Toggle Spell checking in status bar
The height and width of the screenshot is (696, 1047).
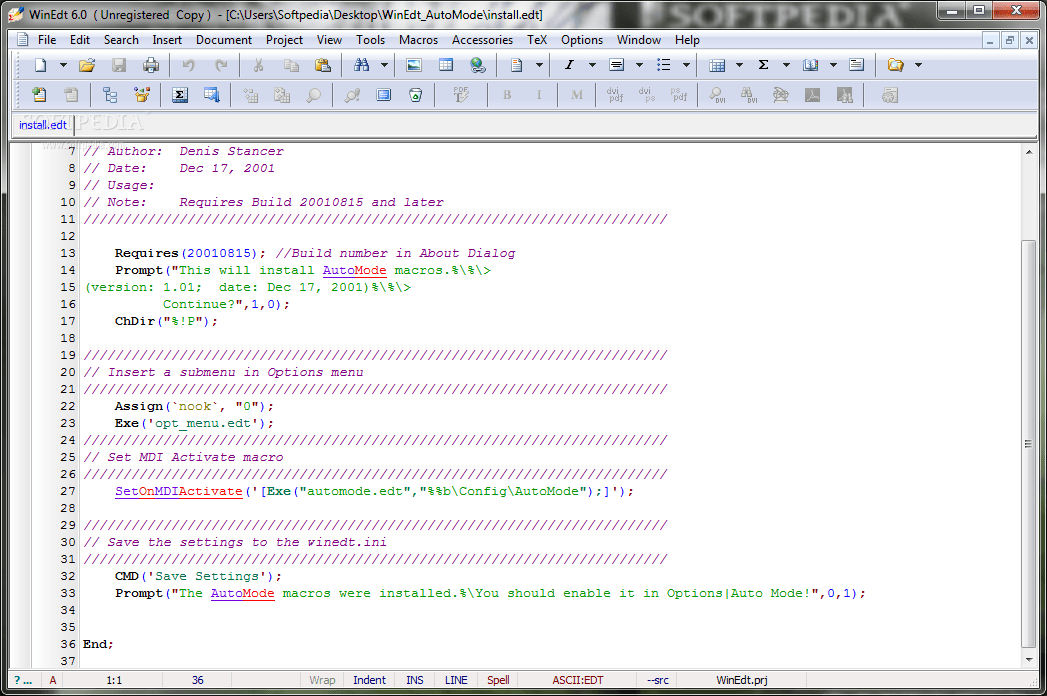(x=498, y=680)
